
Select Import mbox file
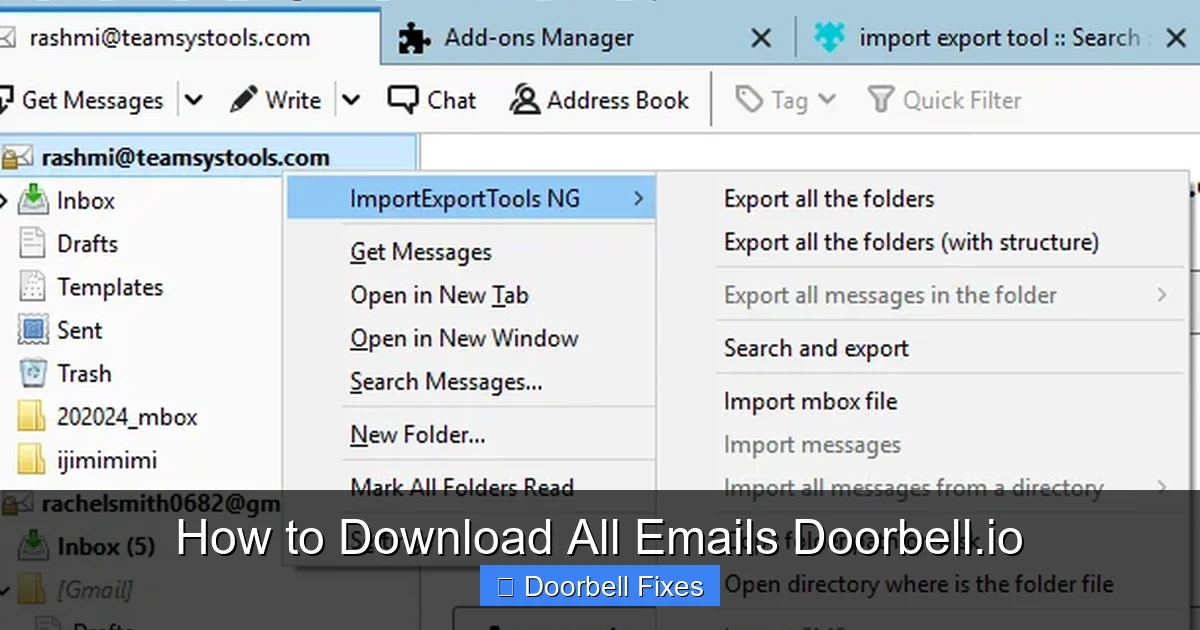pyautogui.click(x=810, y=401)
